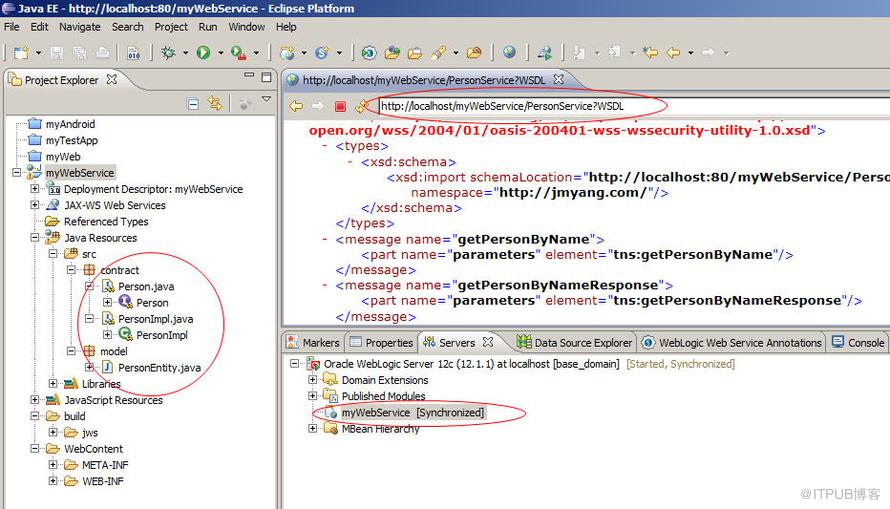The height and width of the screenshot is (509, 890).
Task: Close the Servers view tab
Action: [488, 342]
